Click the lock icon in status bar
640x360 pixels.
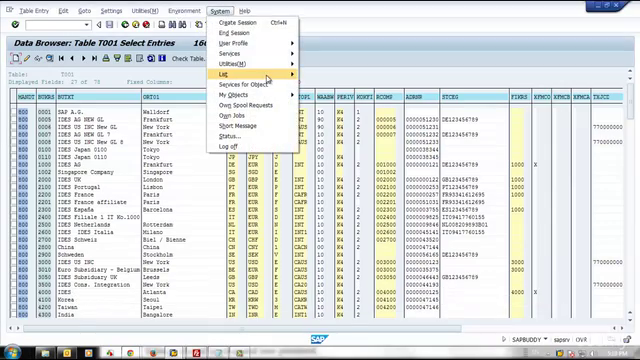(x=627, y=339)
